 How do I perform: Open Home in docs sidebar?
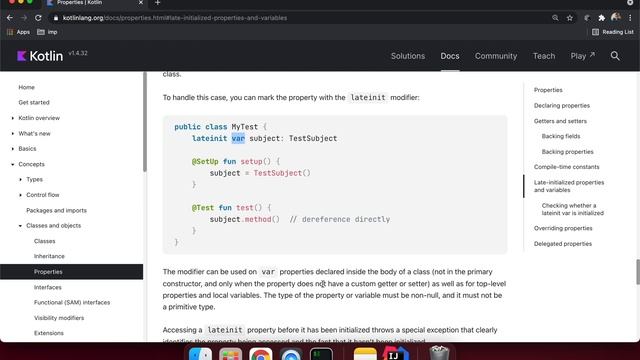27,87
